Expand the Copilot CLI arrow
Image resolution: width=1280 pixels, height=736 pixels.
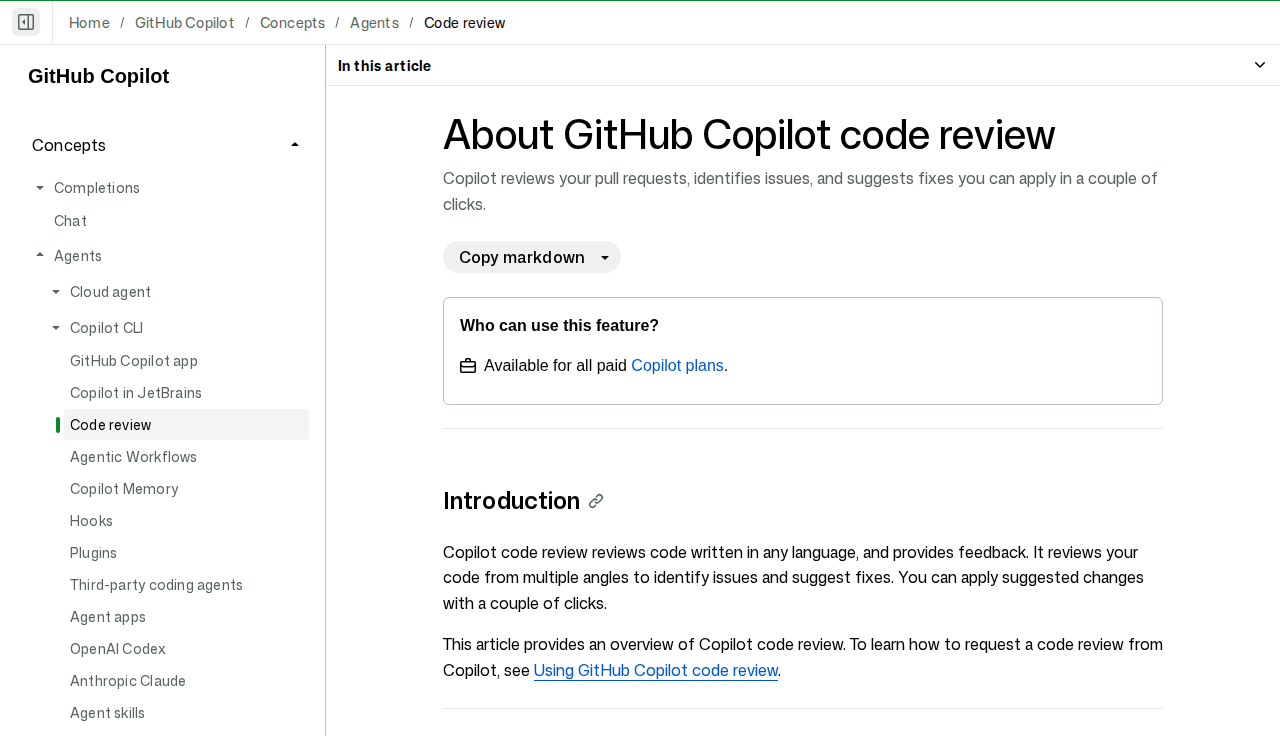point(56,328)
